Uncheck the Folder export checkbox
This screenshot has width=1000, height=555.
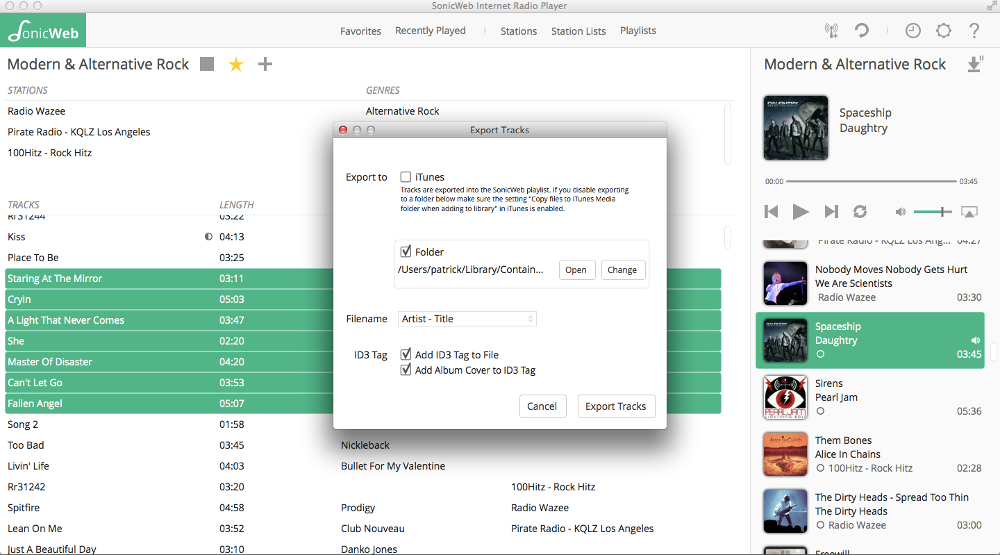tap(406, 252)
